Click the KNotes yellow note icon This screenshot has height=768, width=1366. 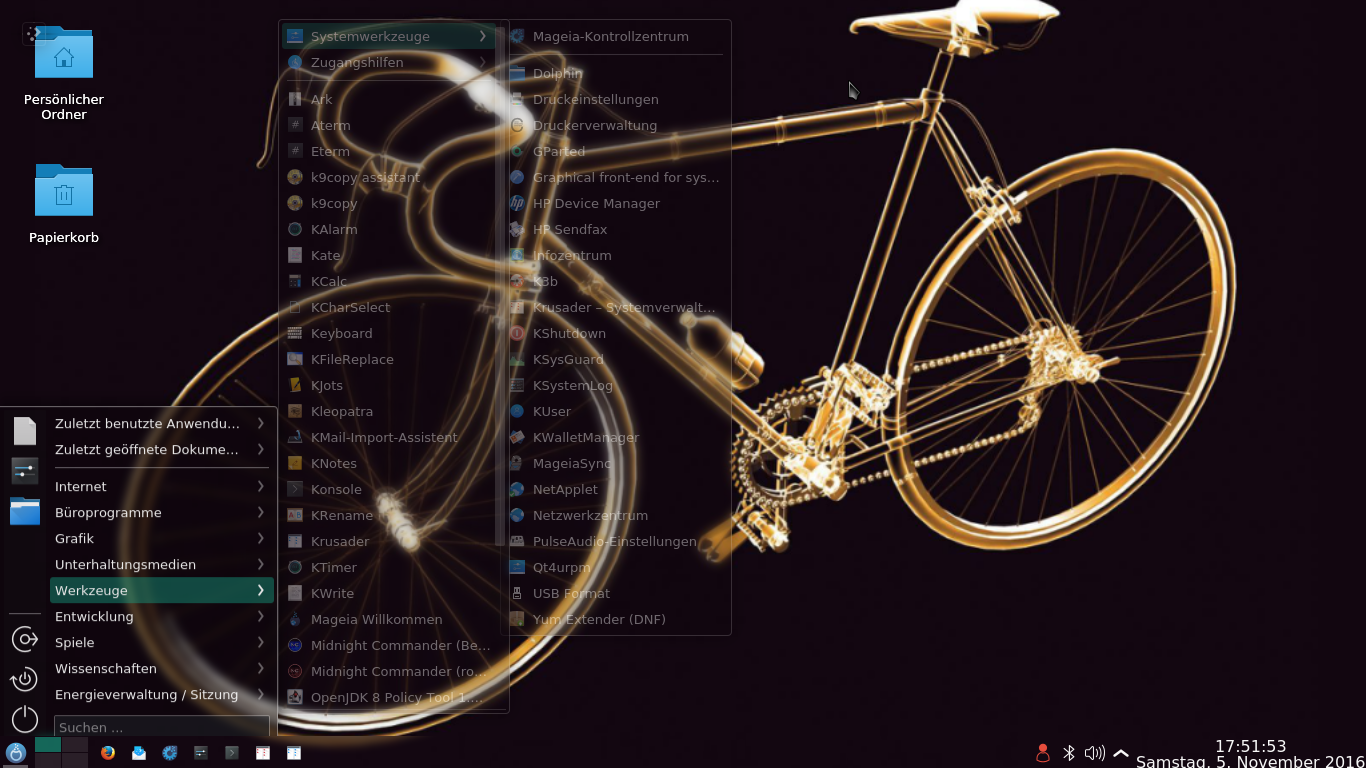click(x=295, y=463)
